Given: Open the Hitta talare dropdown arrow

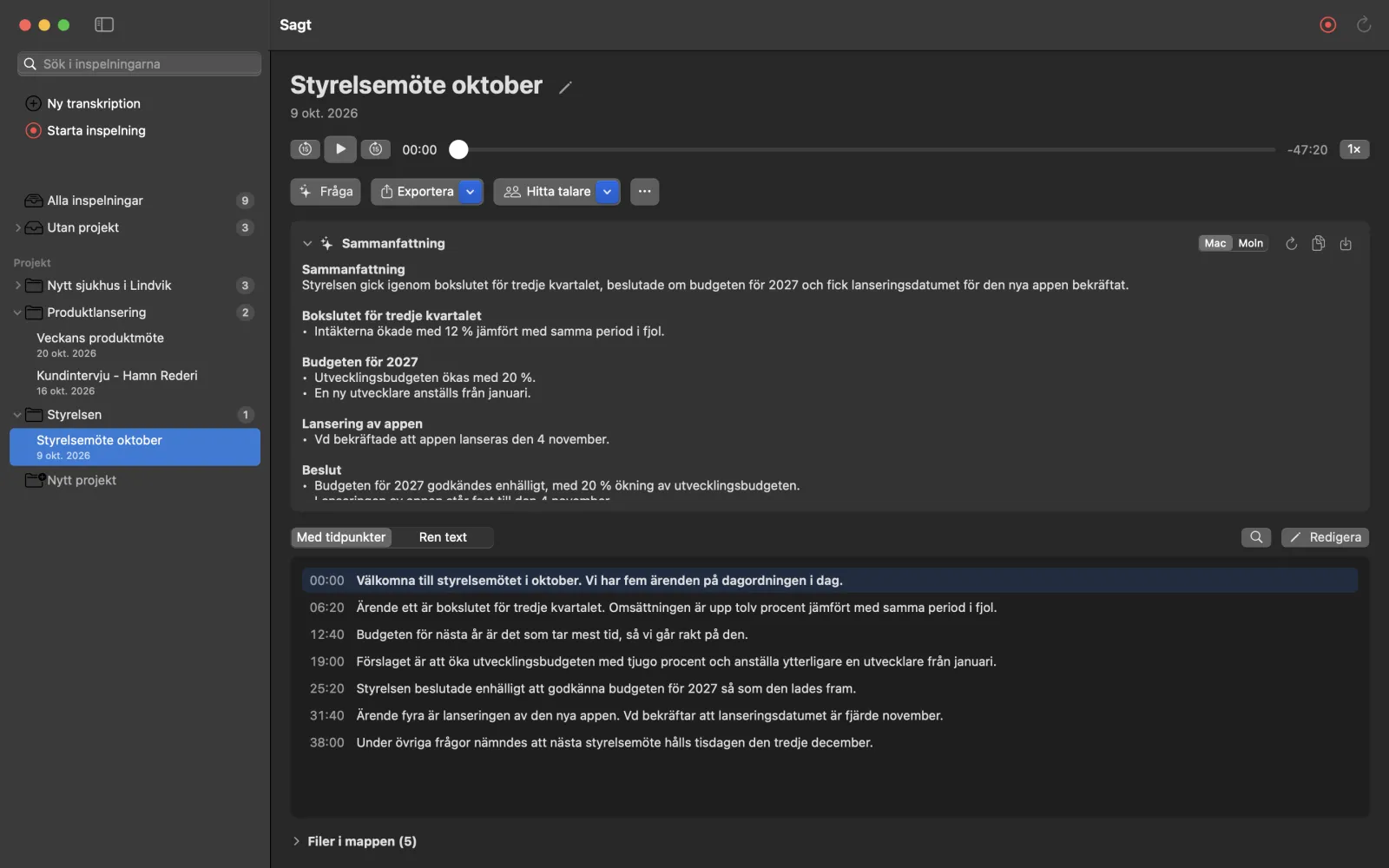Looking at the screenshot, I should coord(607,192).
